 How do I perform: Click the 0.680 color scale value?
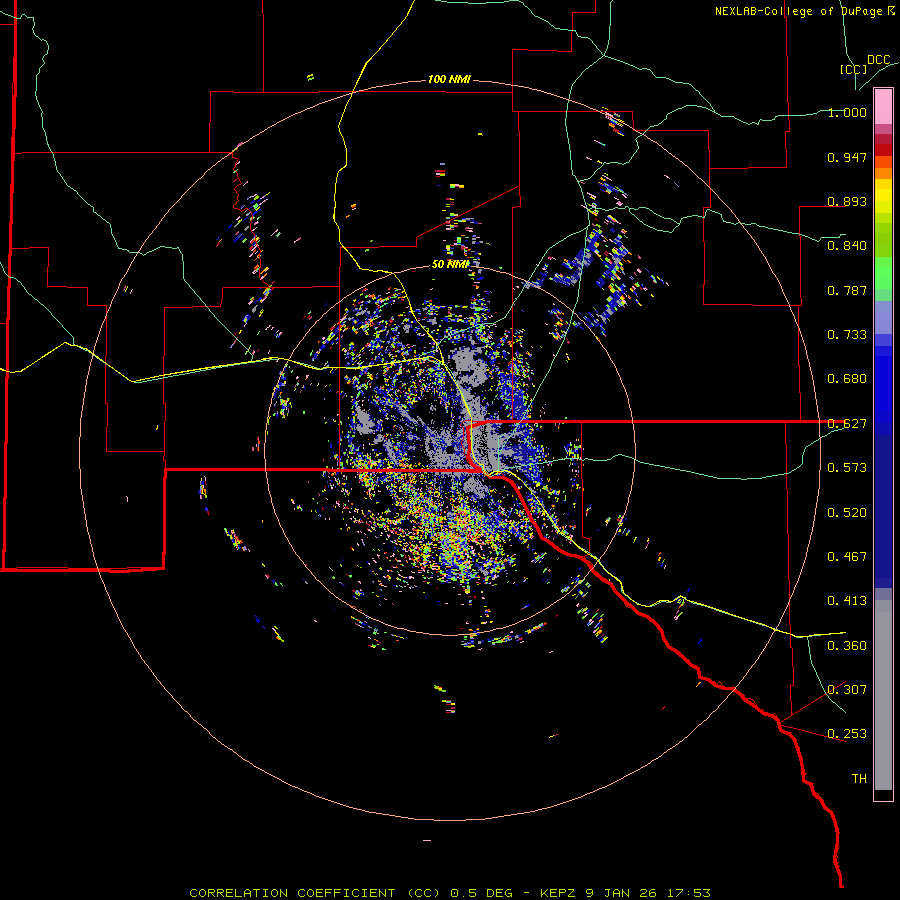[x=847, y=379]
